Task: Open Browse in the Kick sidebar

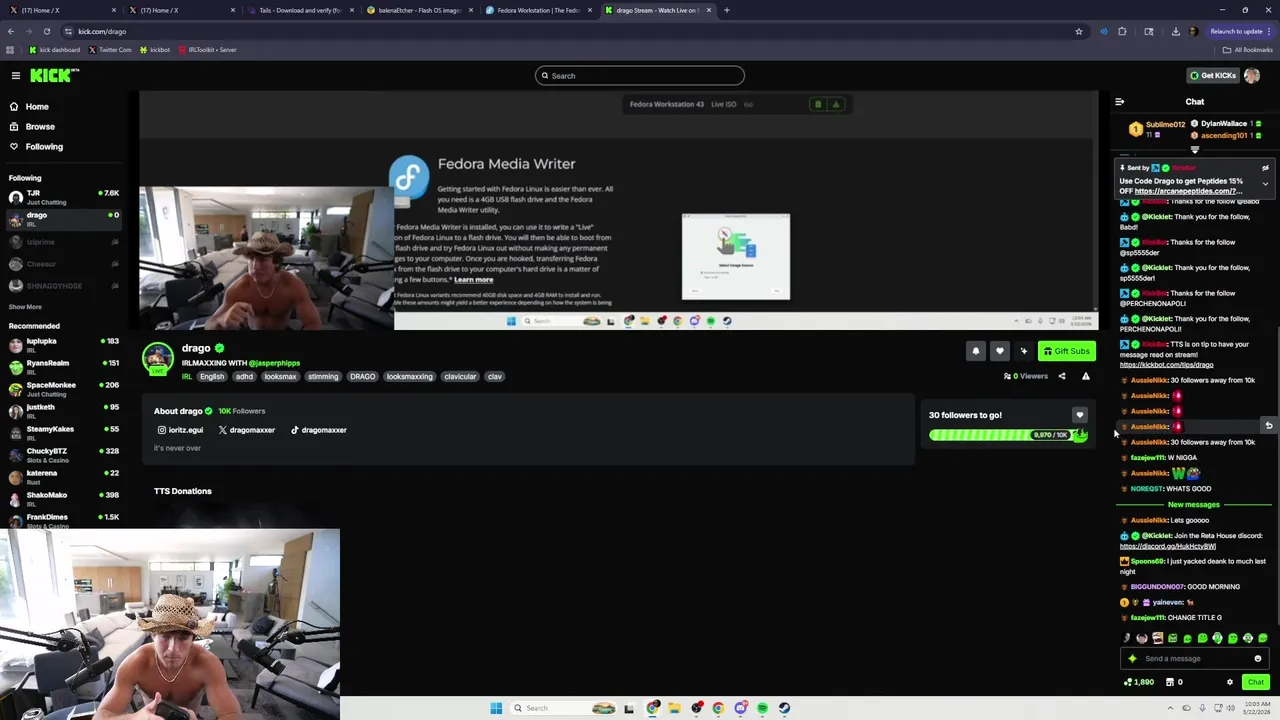Action: pyautogui.click(x=33, y=126)
